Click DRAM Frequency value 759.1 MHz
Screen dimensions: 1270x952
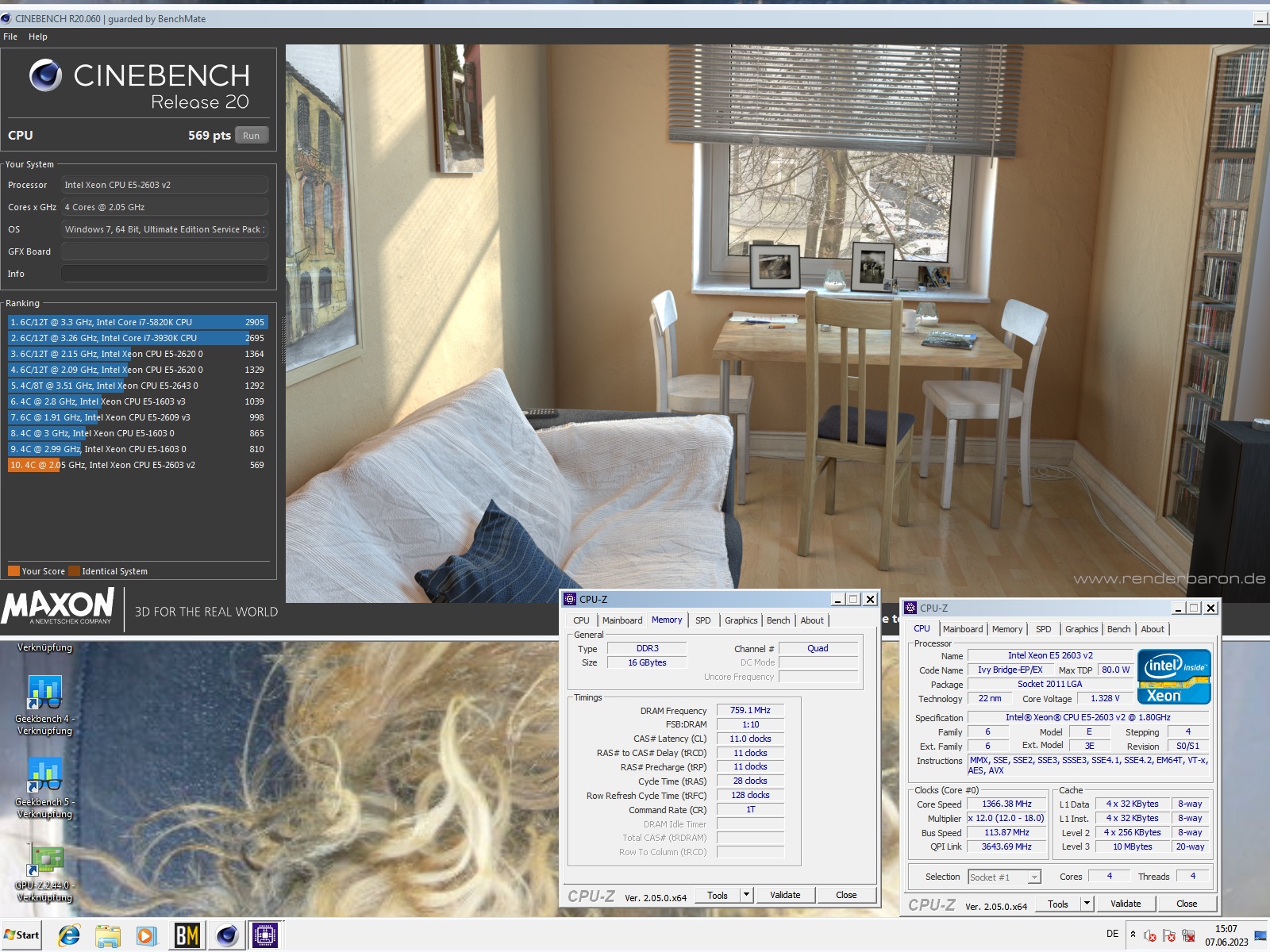[750, 710]
